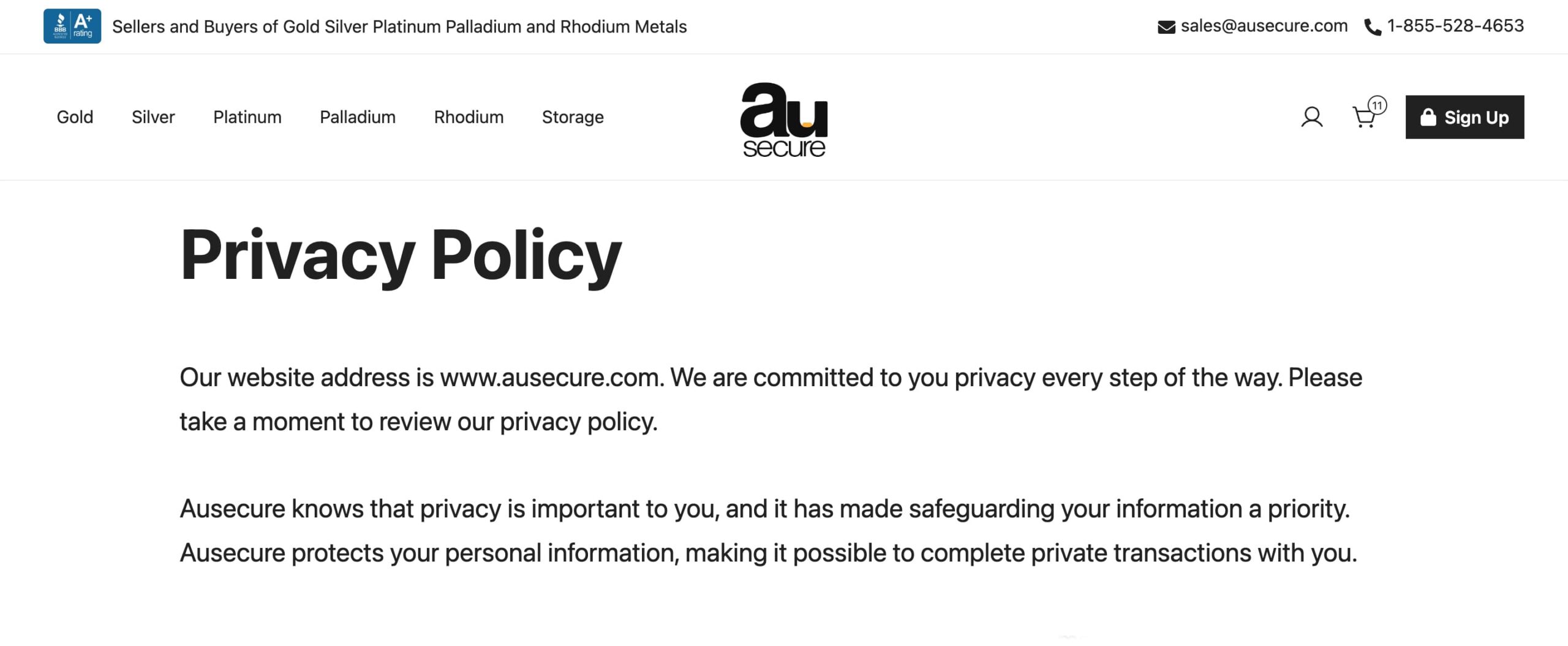Screen dimensions: 1568x646
Task: Click the lock icon in Sign Up
Action: pos(1428,117)
